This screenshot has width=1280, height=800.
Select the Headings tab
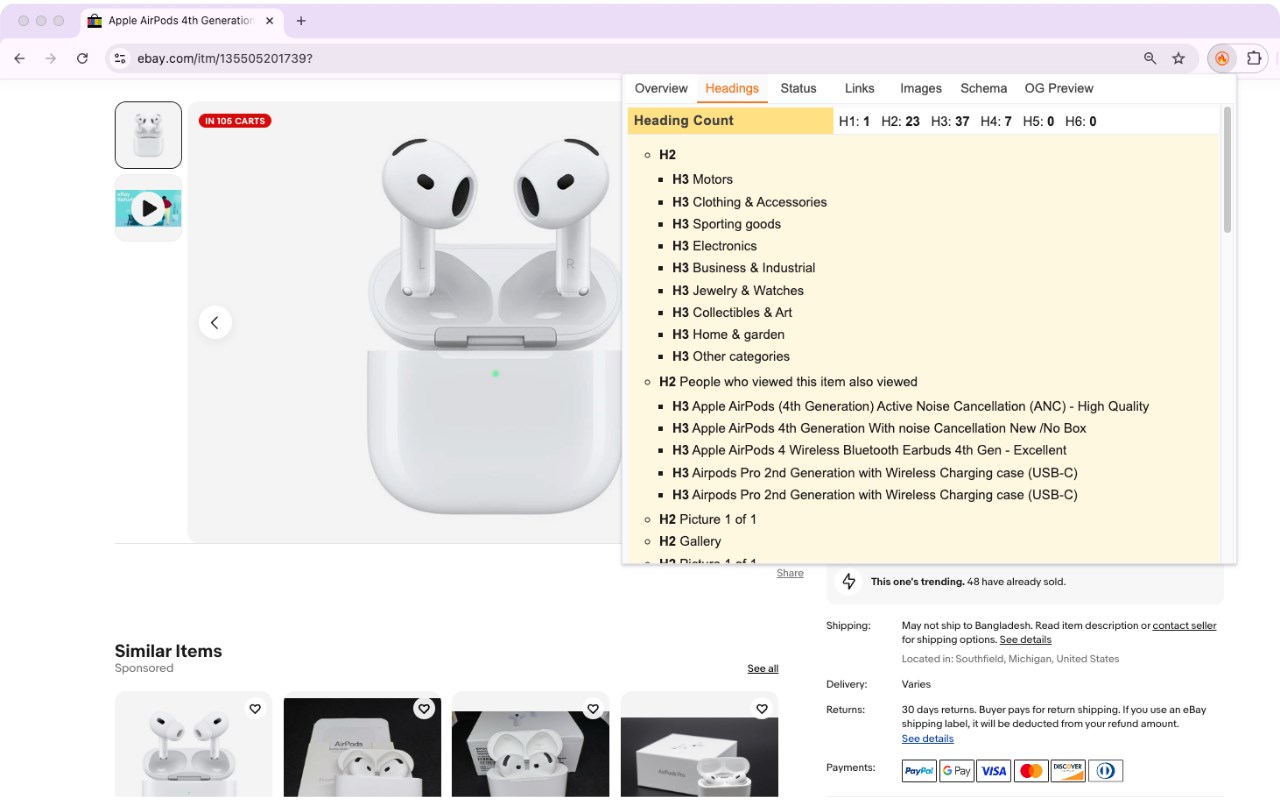[732, 88]
